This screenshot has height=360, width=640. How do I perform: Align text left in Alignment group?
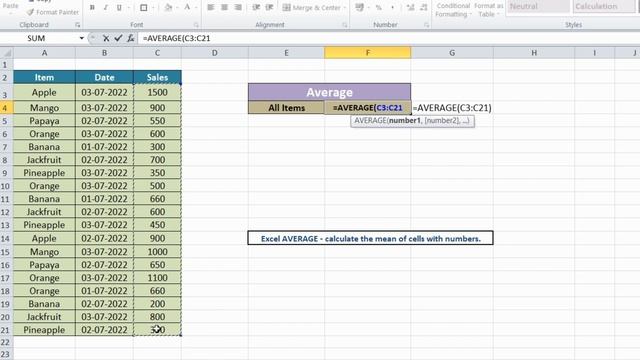[211, 7]
